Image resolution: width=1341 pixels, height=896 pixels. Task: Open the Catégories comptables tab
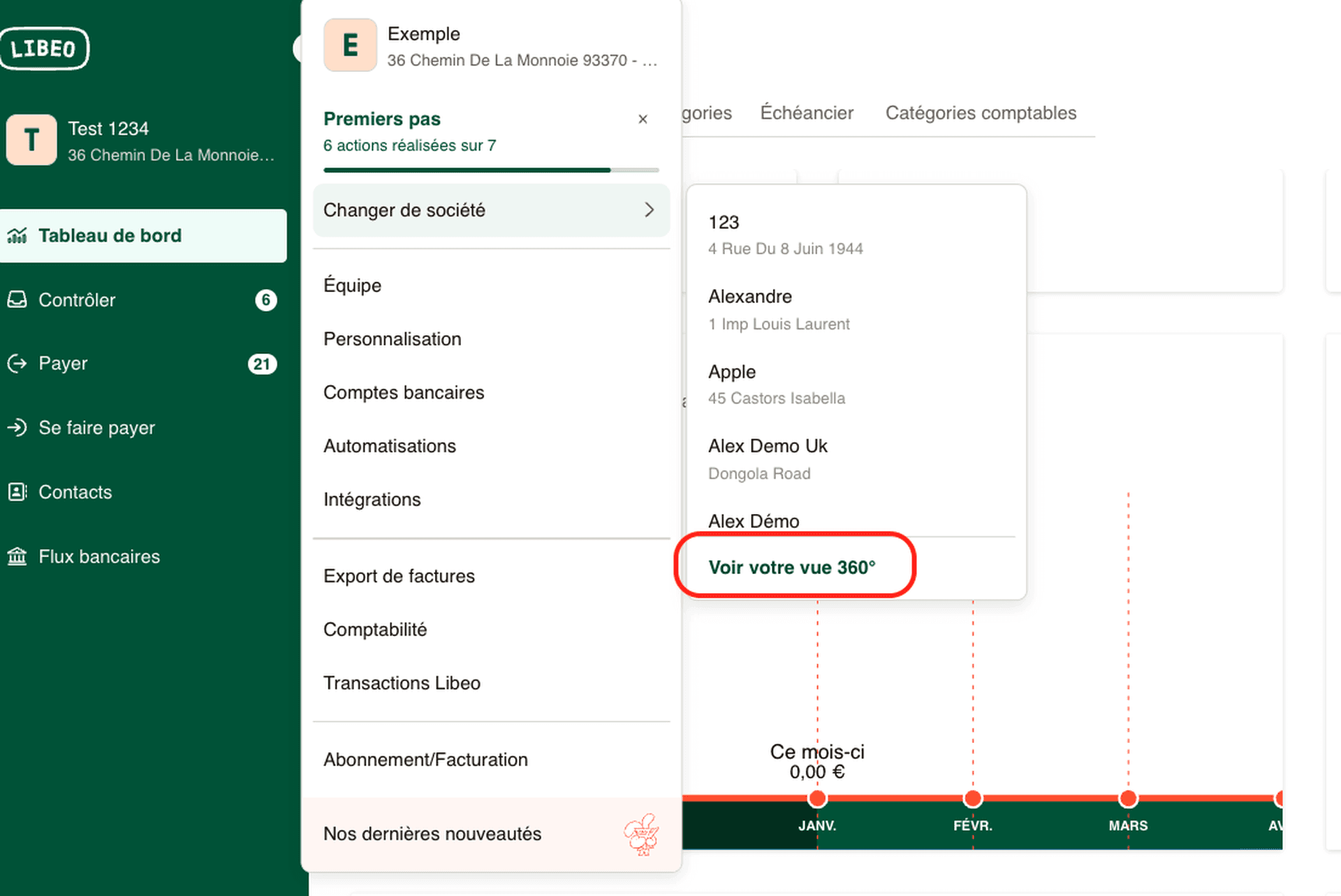[981, 112]
